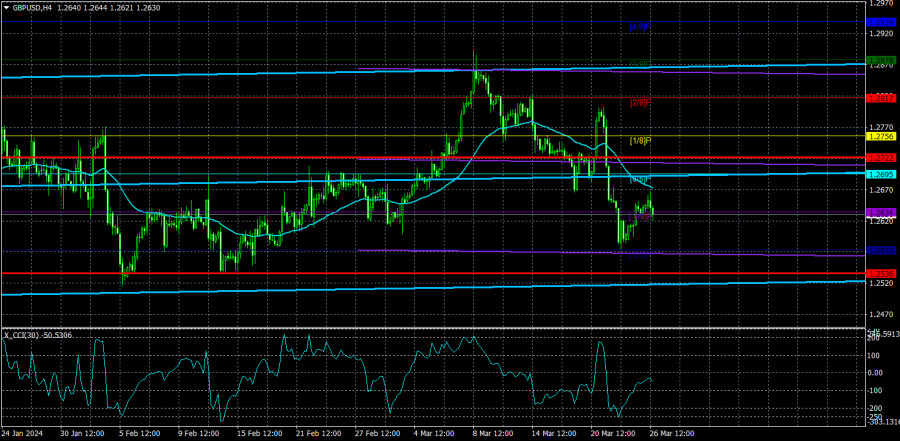Click the 1.2670 price scale tick

[882, 190]
